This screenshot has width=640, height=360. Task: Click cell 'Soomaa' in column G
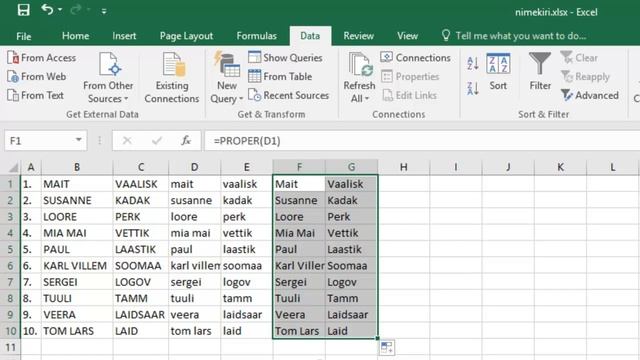[x=351, y=266]
